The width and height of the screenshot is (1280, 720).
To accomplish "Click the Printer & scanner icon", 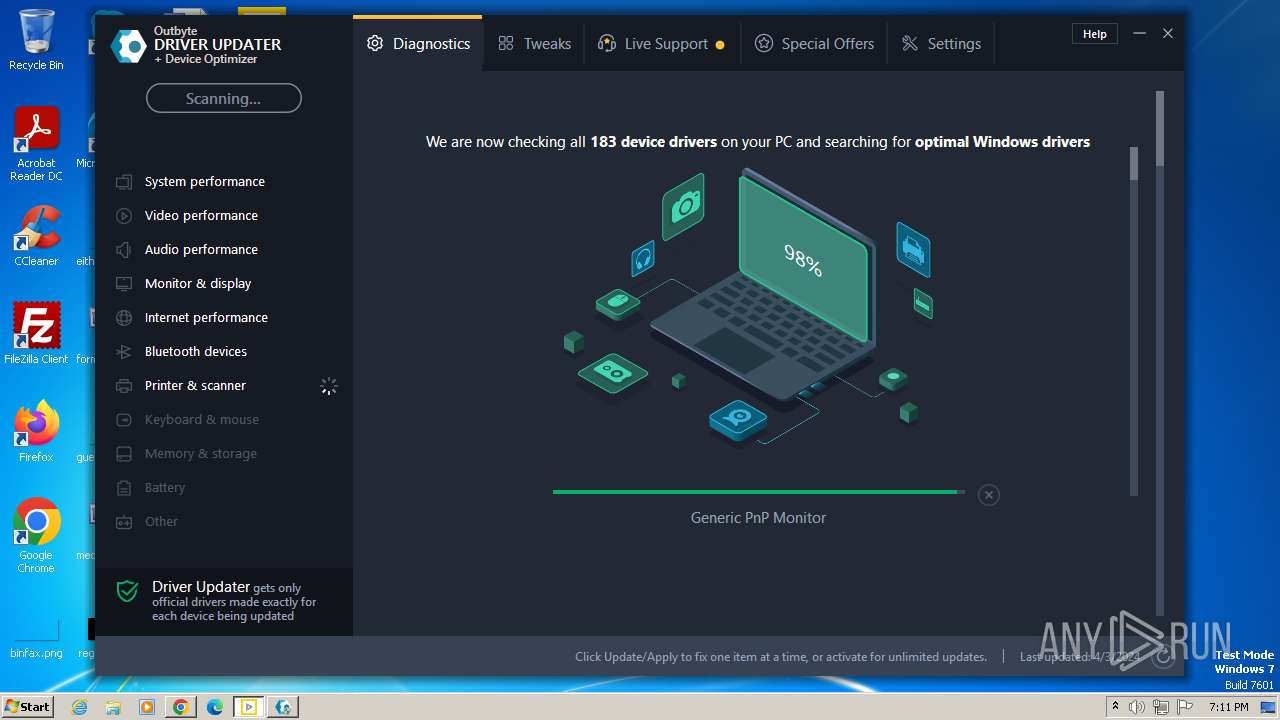I will click(124, 386).
